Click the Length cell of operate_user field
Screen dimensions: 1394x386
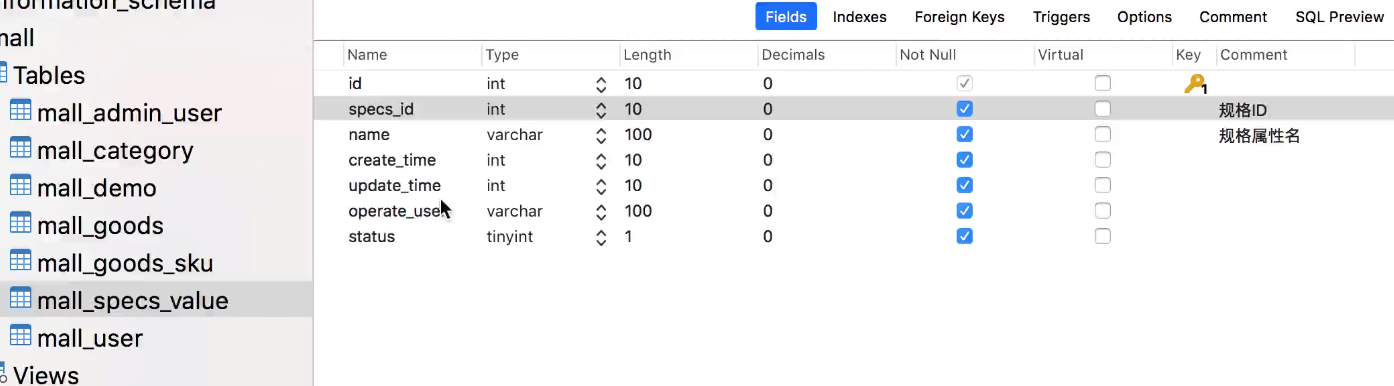click(x=687, y=211)
